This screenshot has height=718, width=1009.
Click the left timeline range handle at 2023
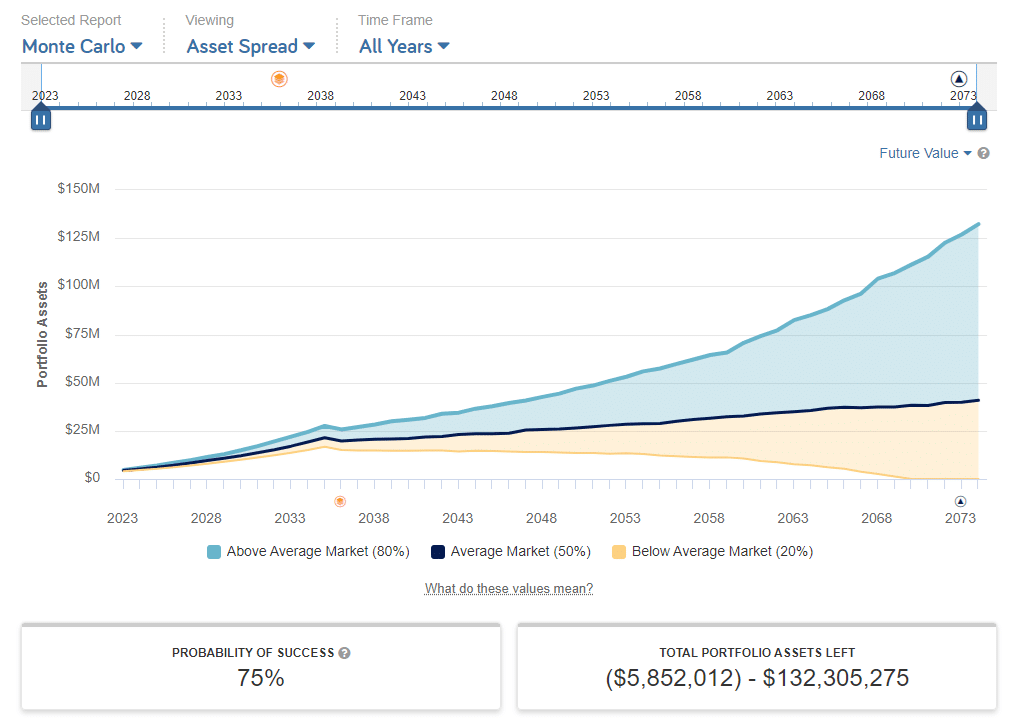(x=41, y=119)
